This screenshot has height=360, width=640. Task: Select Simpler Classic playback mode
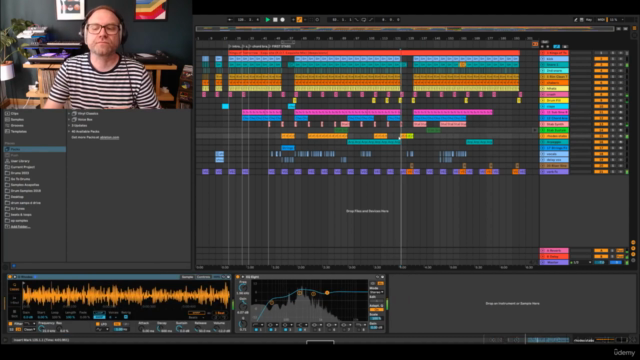tap(15, 287)
